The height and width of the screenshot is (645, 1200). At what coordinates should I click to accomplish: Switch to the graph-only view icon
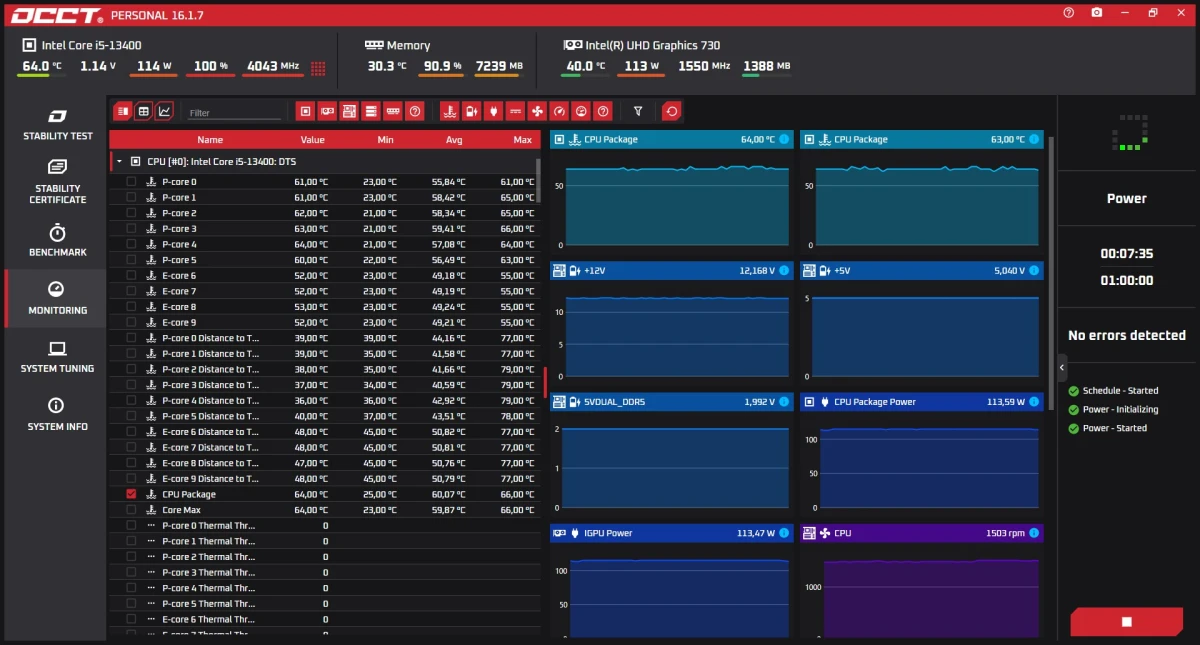165,111
